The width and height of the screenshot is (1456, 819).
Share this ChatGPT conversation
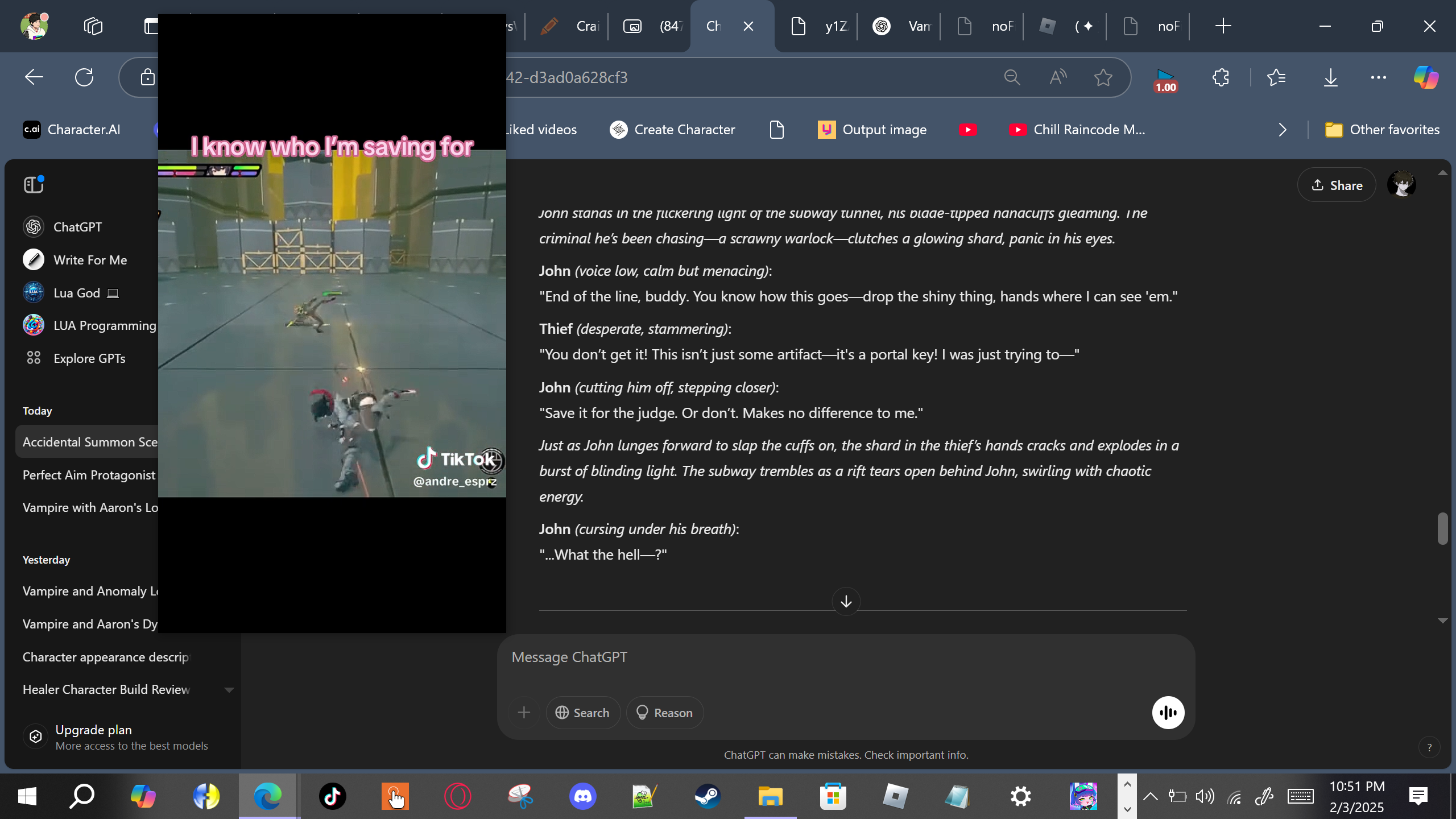pyautogui.click(x=1337, y=185)
